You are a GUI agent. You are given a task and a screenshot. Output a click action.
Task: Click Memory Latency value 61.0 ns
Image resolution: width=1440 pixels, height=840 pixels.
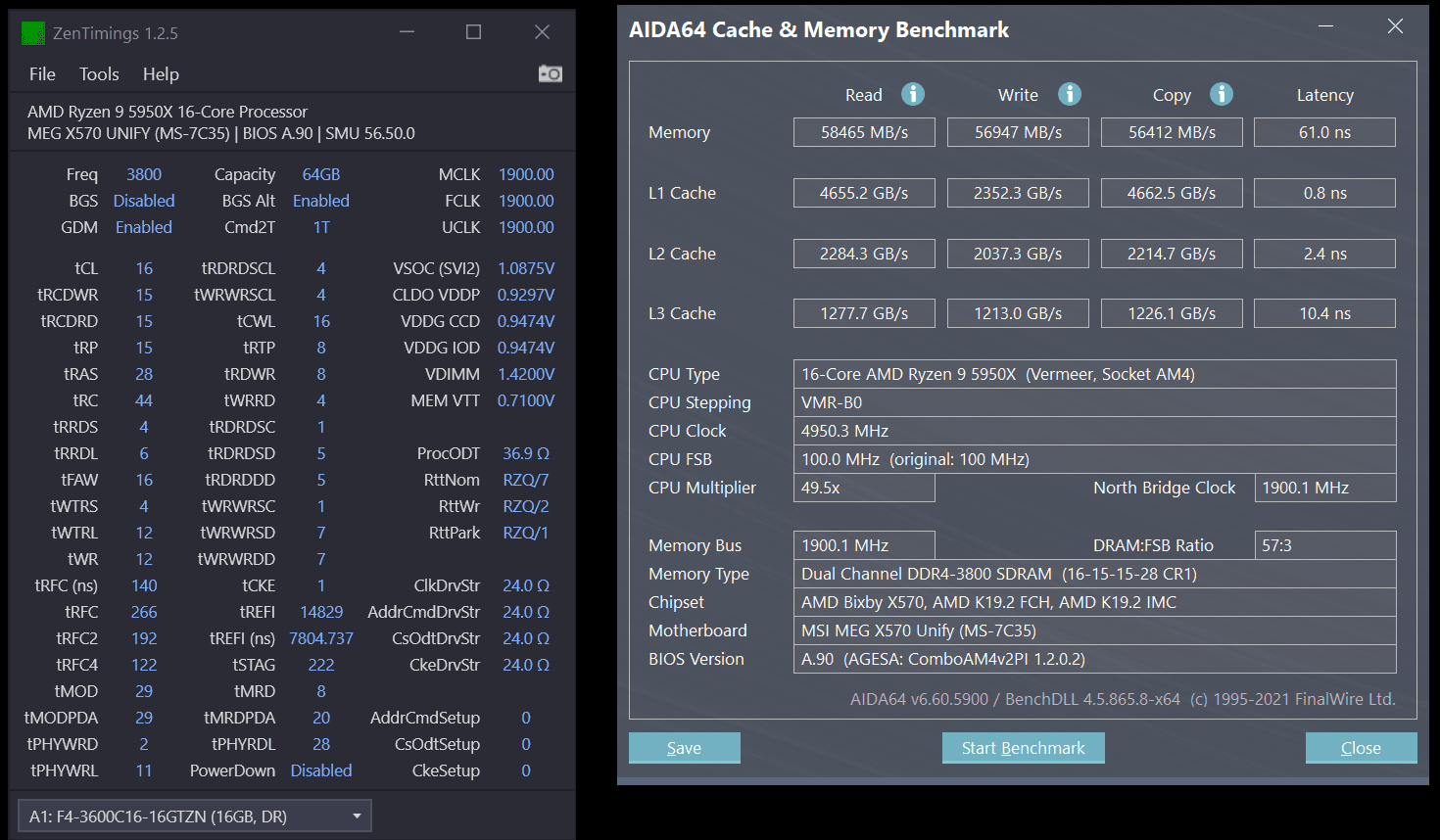click(1324, 132)
